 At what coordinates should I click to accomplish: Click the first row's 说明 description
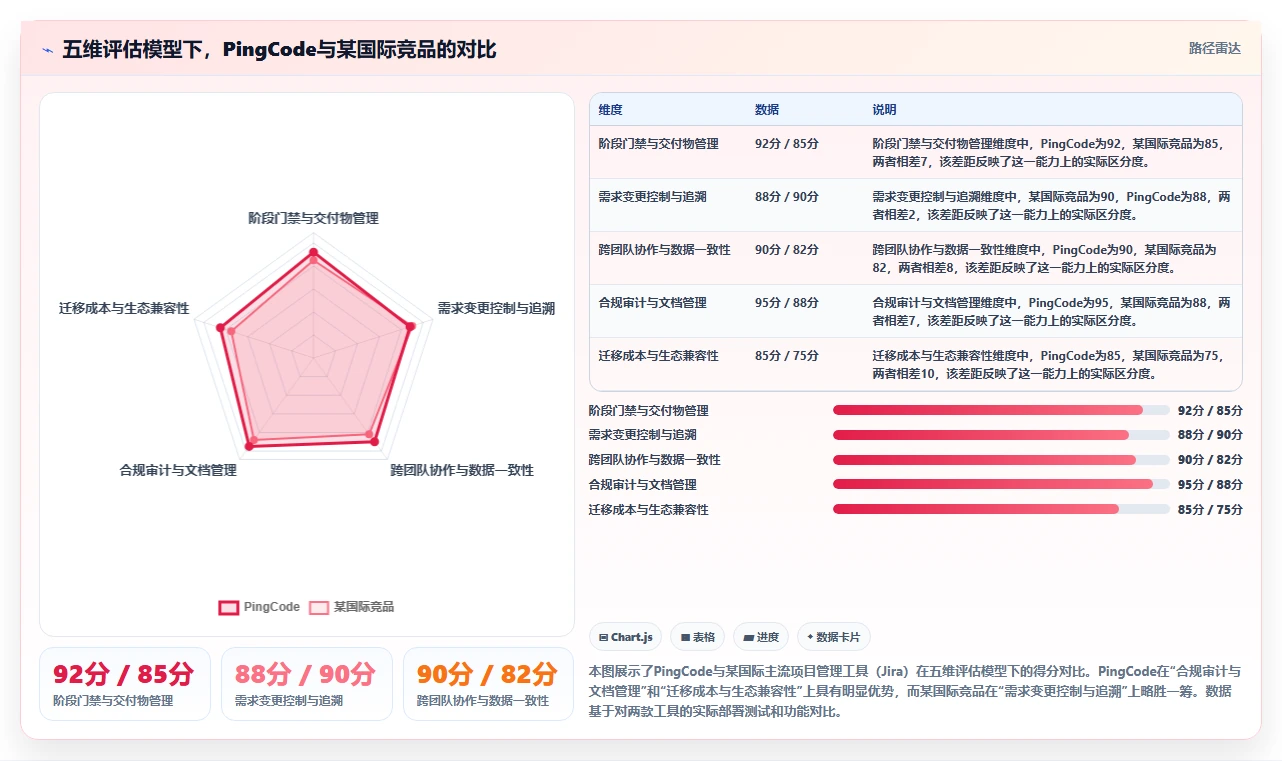[1048, 152]
